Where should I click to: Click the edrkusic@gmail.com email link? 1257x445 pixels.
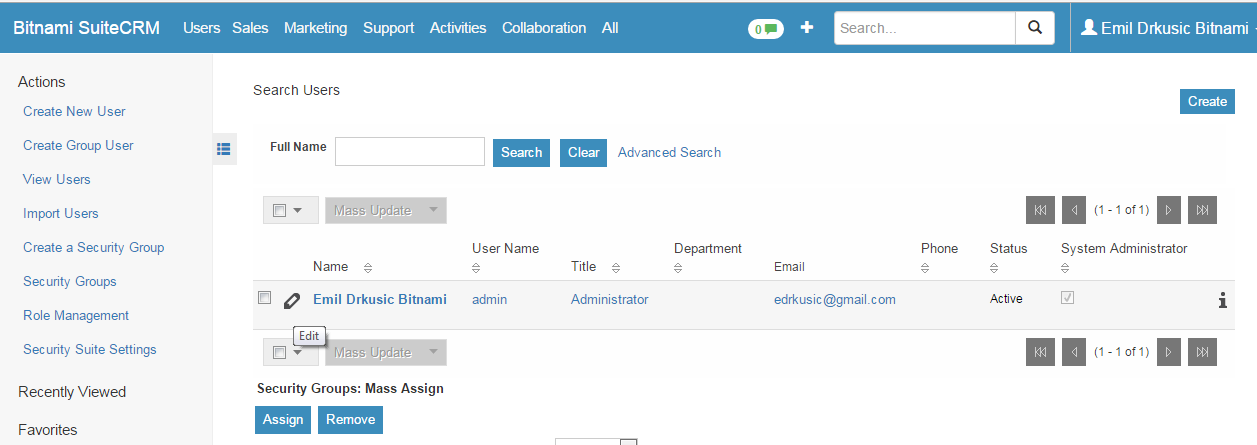[x=835, y=299]
